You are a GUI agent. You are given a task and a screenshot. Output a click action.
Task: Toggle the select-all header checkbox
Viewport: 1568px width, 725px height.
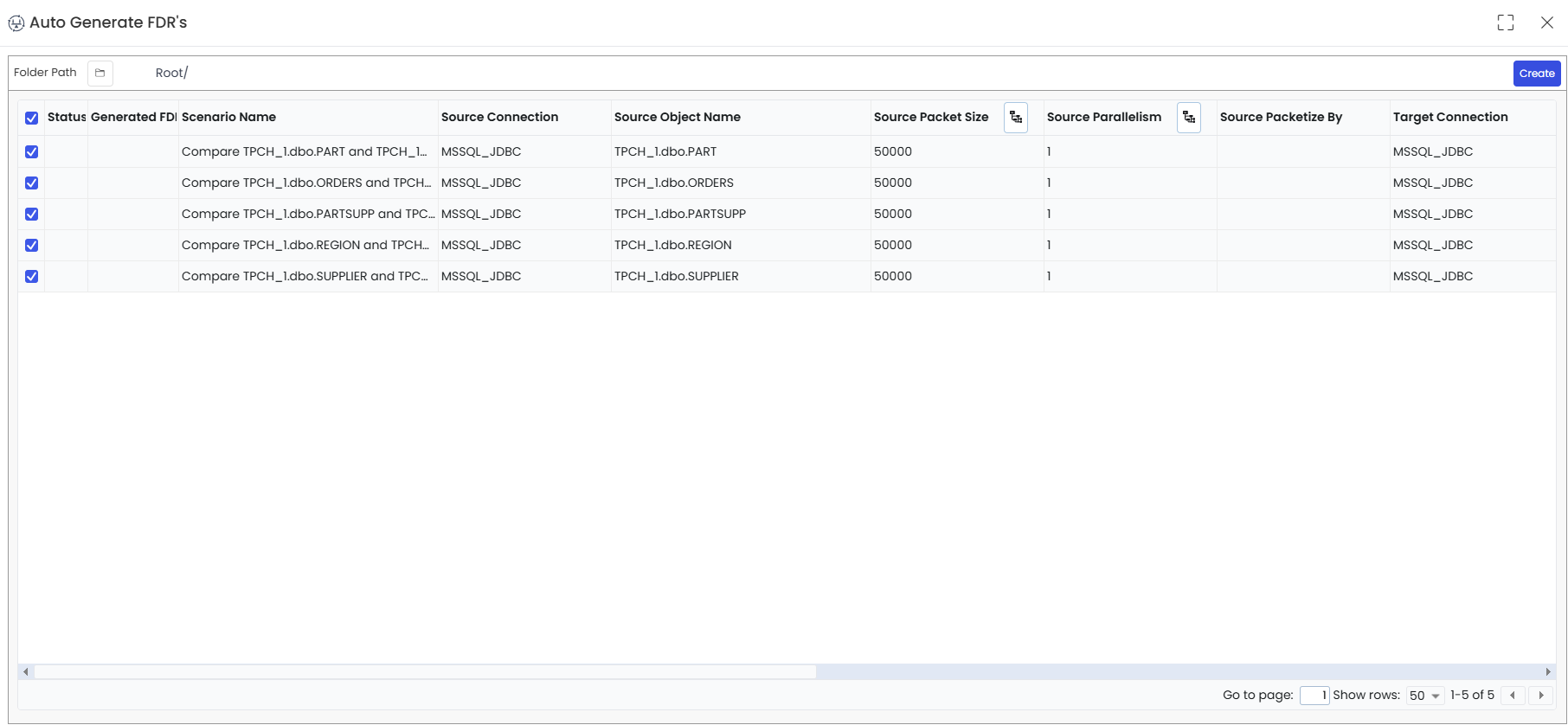tap(32, 118)
